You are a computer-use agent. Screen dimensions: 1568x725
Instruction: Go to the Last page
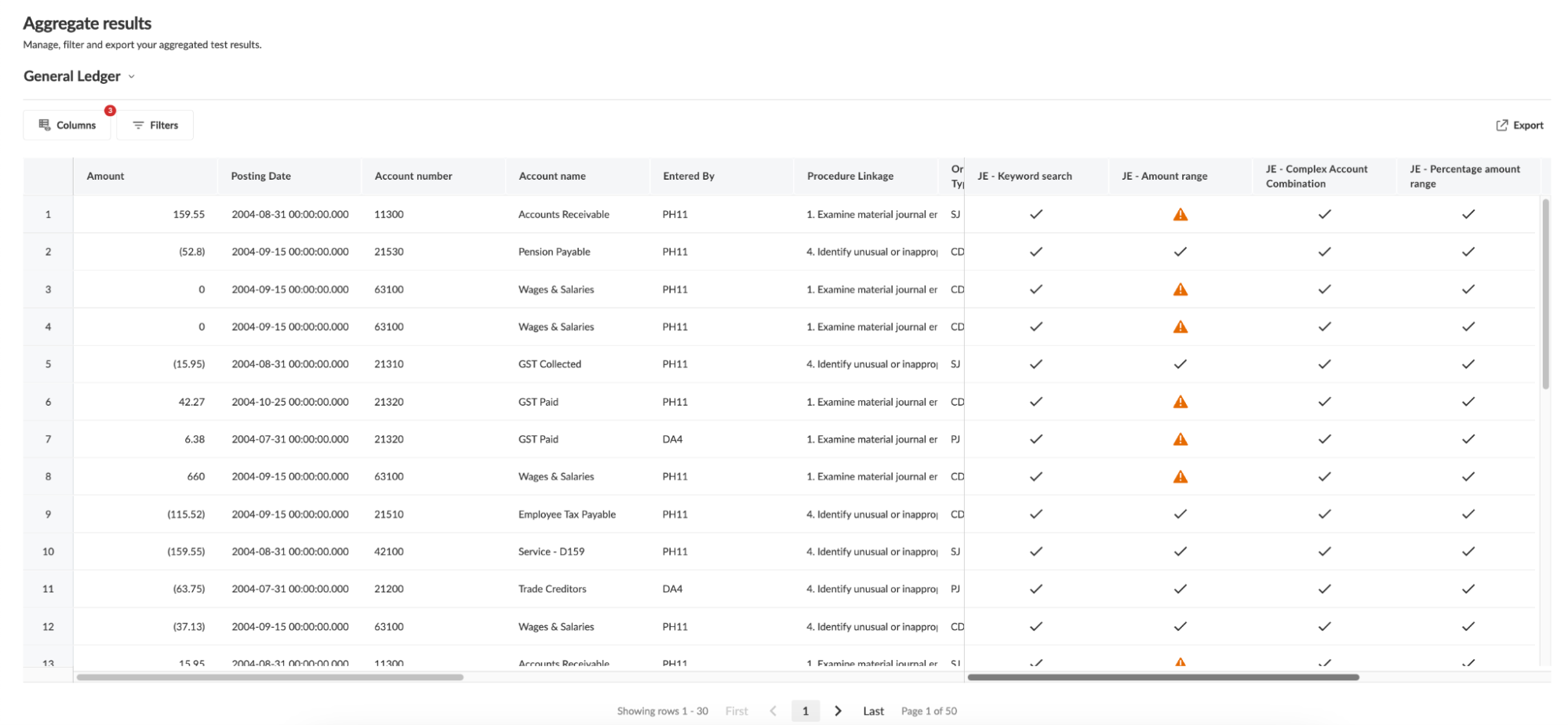tap(873, 710)
